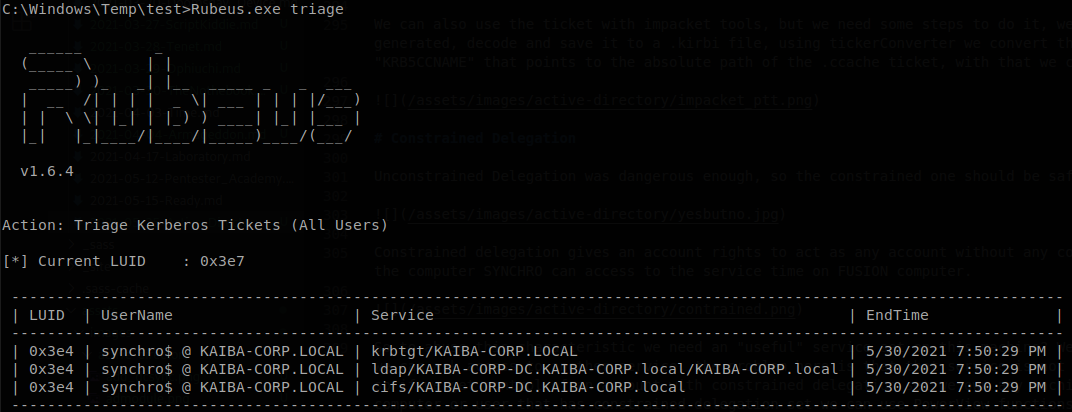
Task: Expand the _sass folder chevron
Action: click(72, 244)
